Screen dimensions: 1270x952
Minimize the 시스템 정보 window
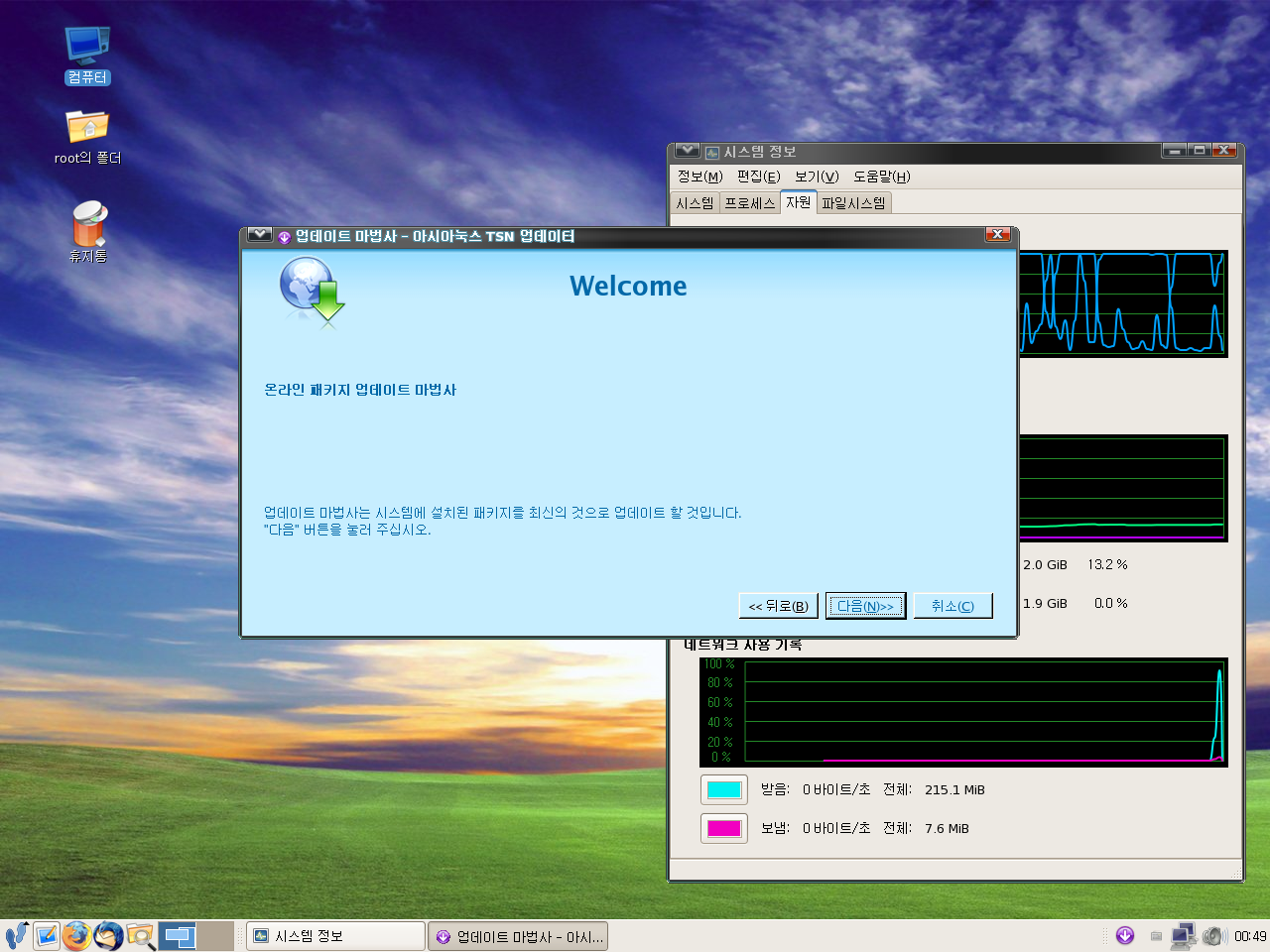(1174, 151)
